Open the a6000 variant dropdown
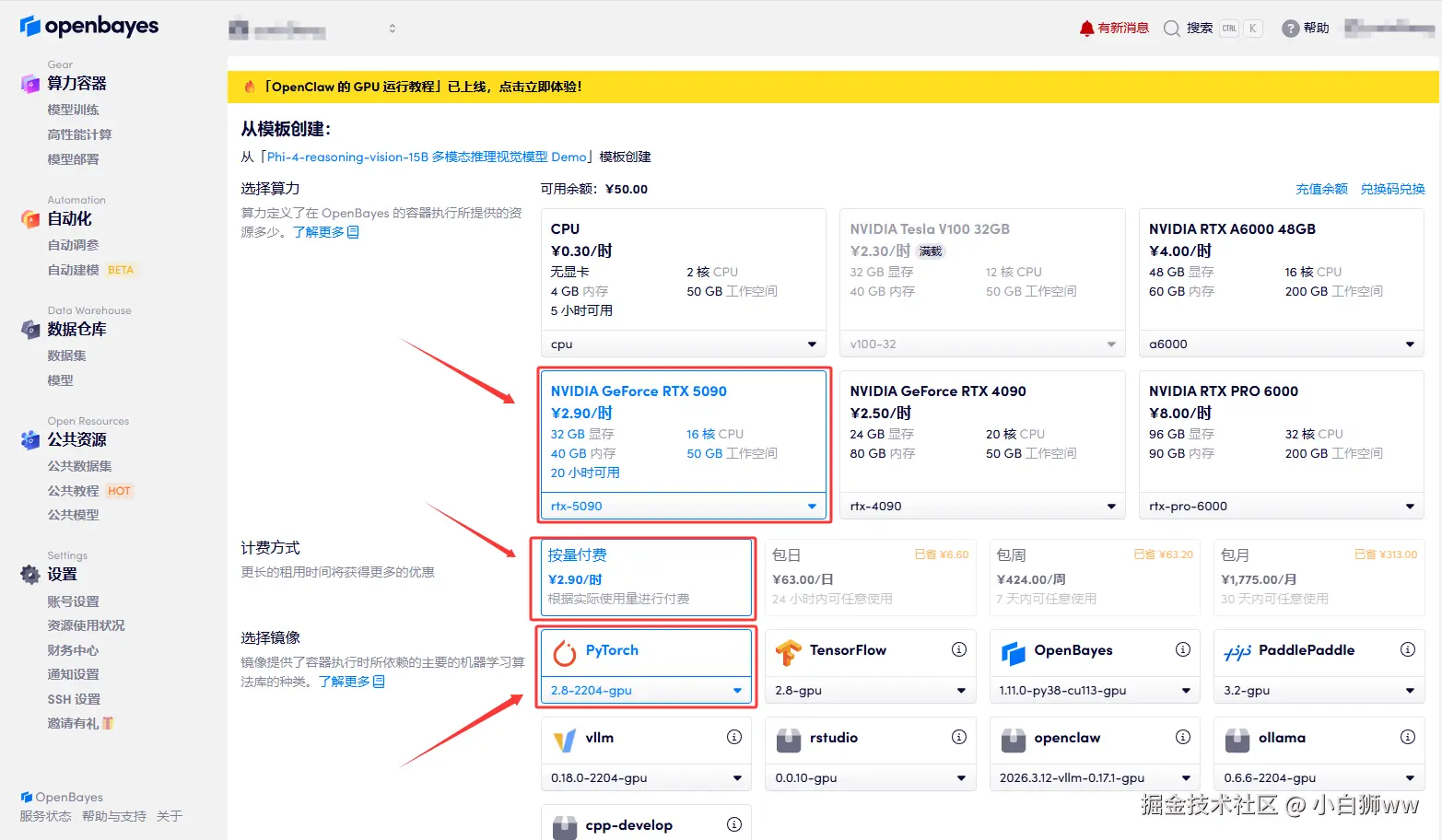The width and height of the screenshot is (1442, 840). coord(1282,344)
